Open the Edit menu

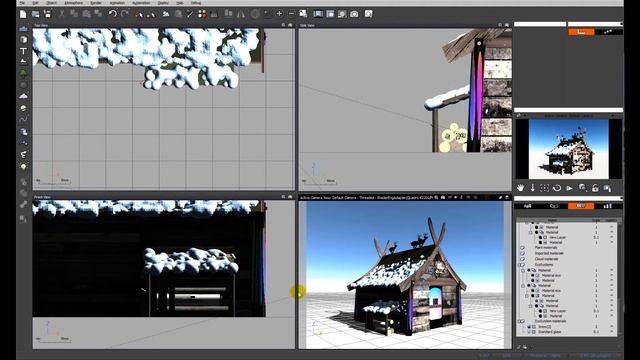tap(36, 3)
